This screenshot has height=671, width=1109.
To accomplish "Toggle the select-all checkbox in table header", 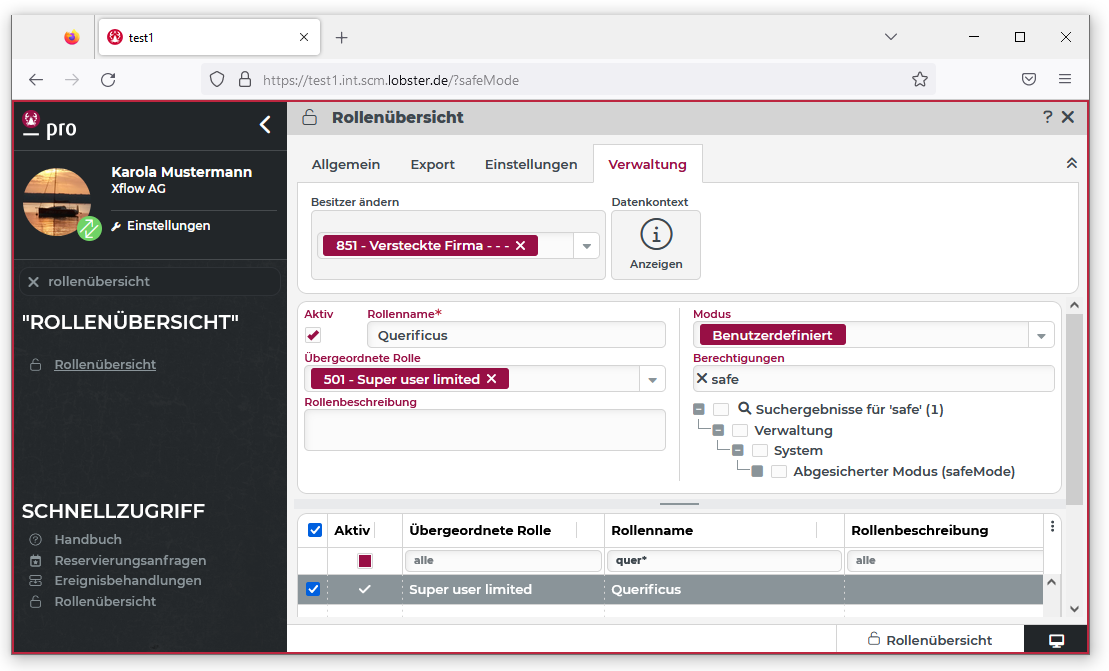I will (x=315, y=530).
